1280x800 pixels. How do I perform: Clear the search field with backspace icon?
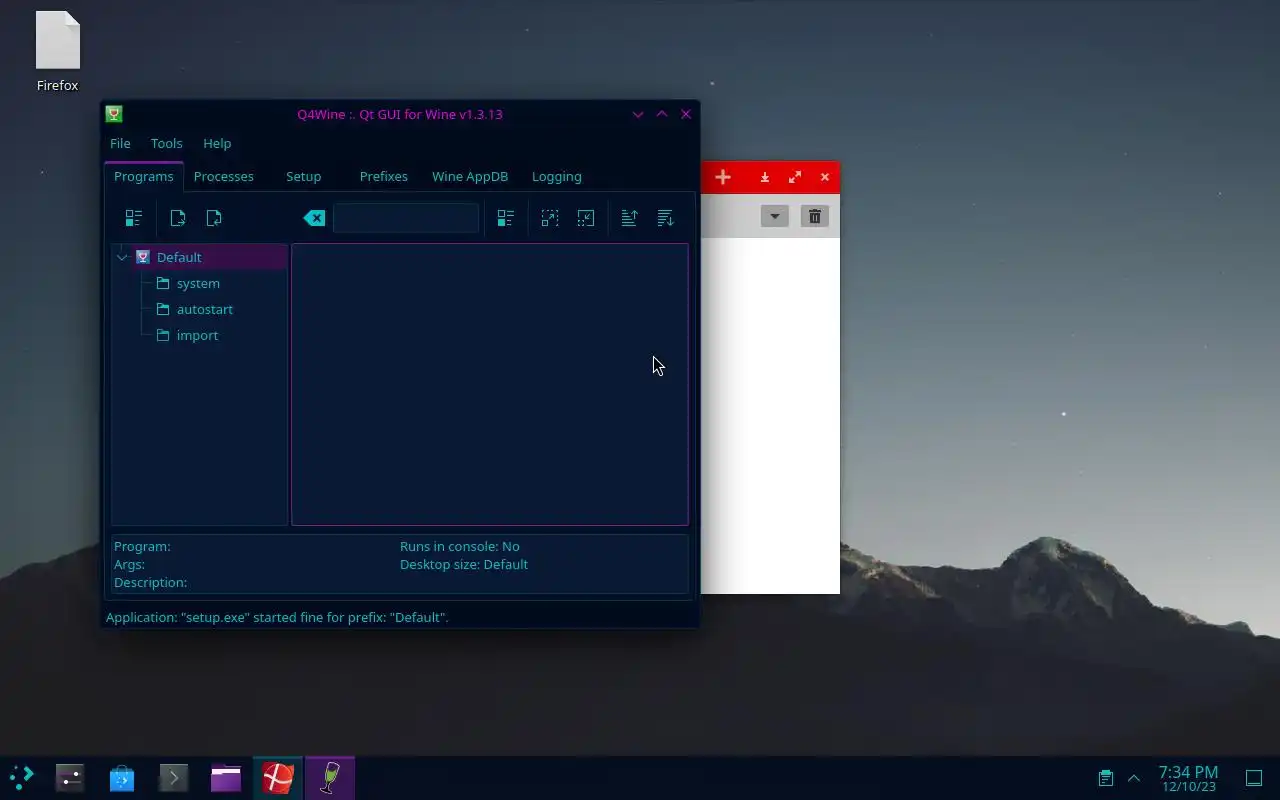point(314,218)
